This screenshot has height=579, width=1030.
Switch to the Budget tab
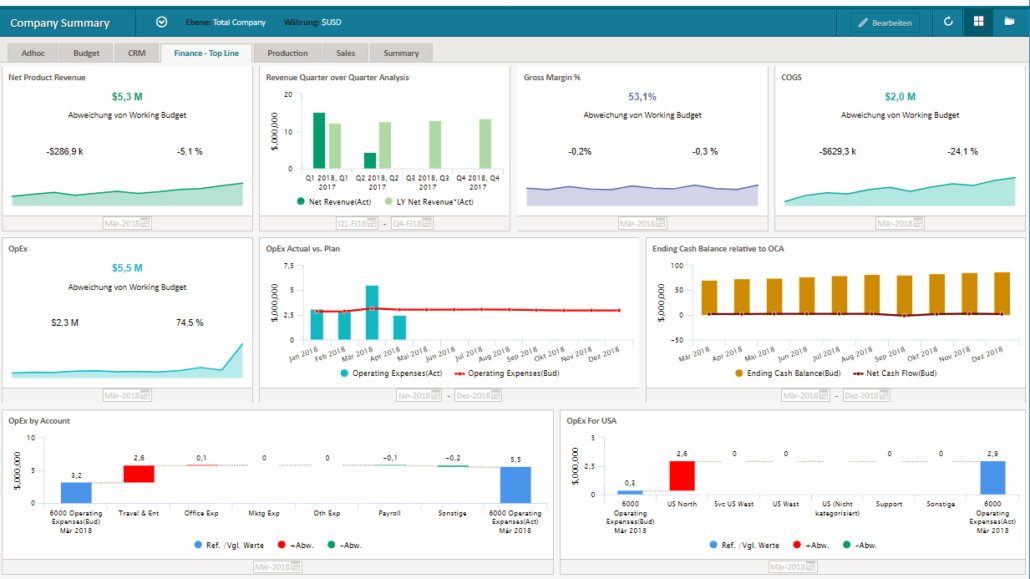pyautogui.click(x=86, y=53)
